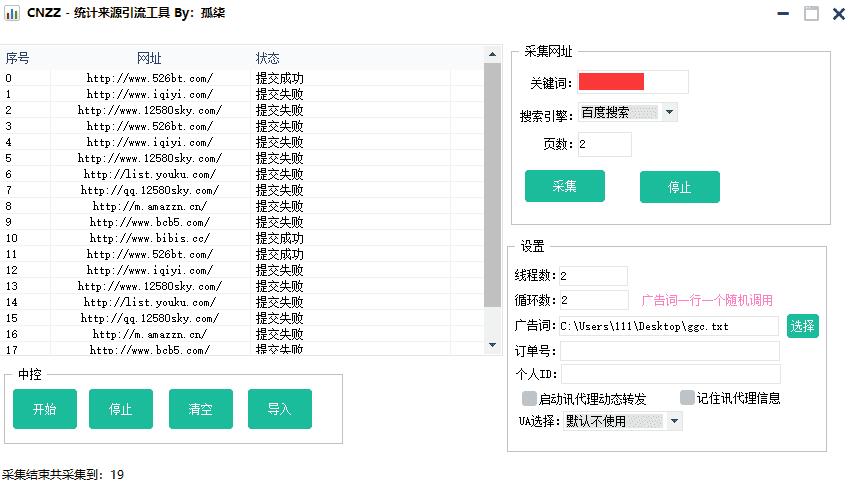Click the CNZZ app icon in title bar

tap(12, 13)
